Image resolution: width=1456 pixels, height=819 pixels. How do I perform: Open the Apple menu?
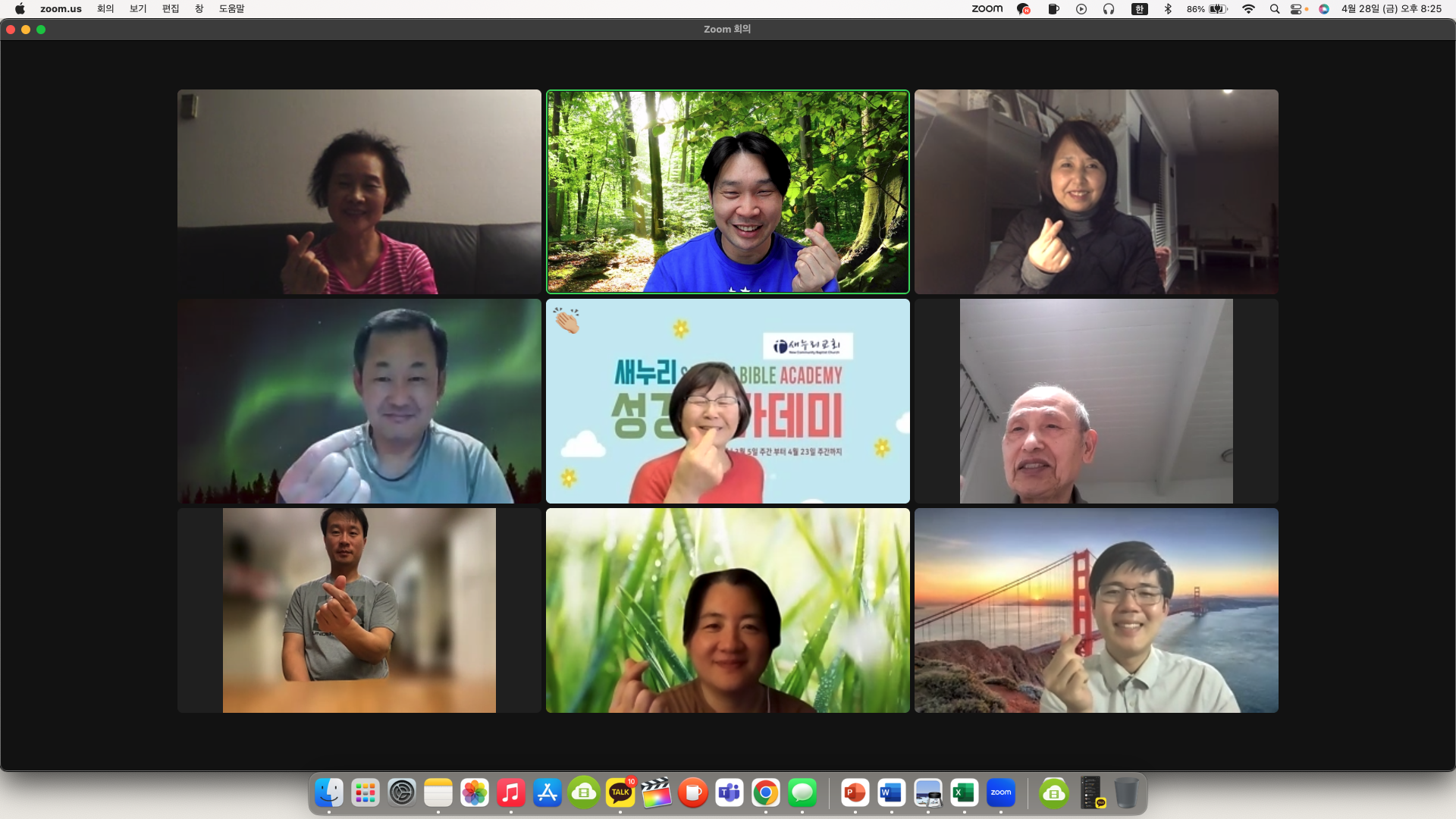tap(20, 9)
